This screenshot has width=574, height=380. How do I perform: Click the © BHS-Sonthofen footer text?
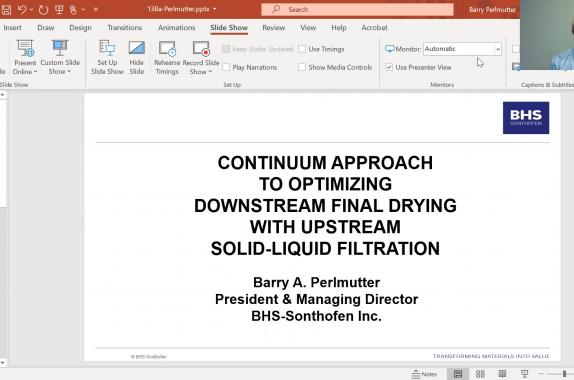pyautogui.click(x=149, y=357)
